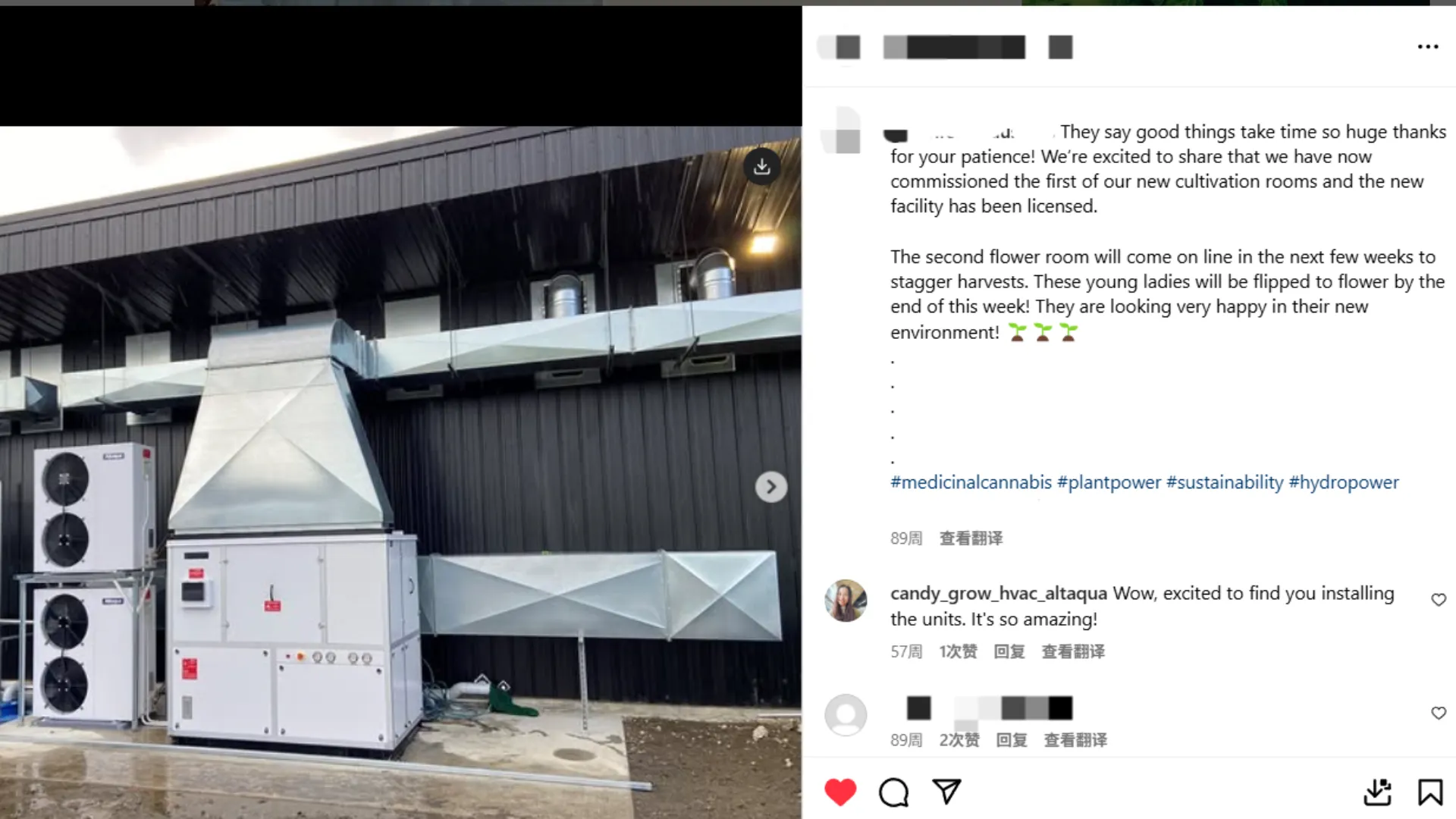Screen dimensions: 1456x819
Task: Open the #sustainability hashtag link
Action: pyautogui.click(x=1225, y=482)
